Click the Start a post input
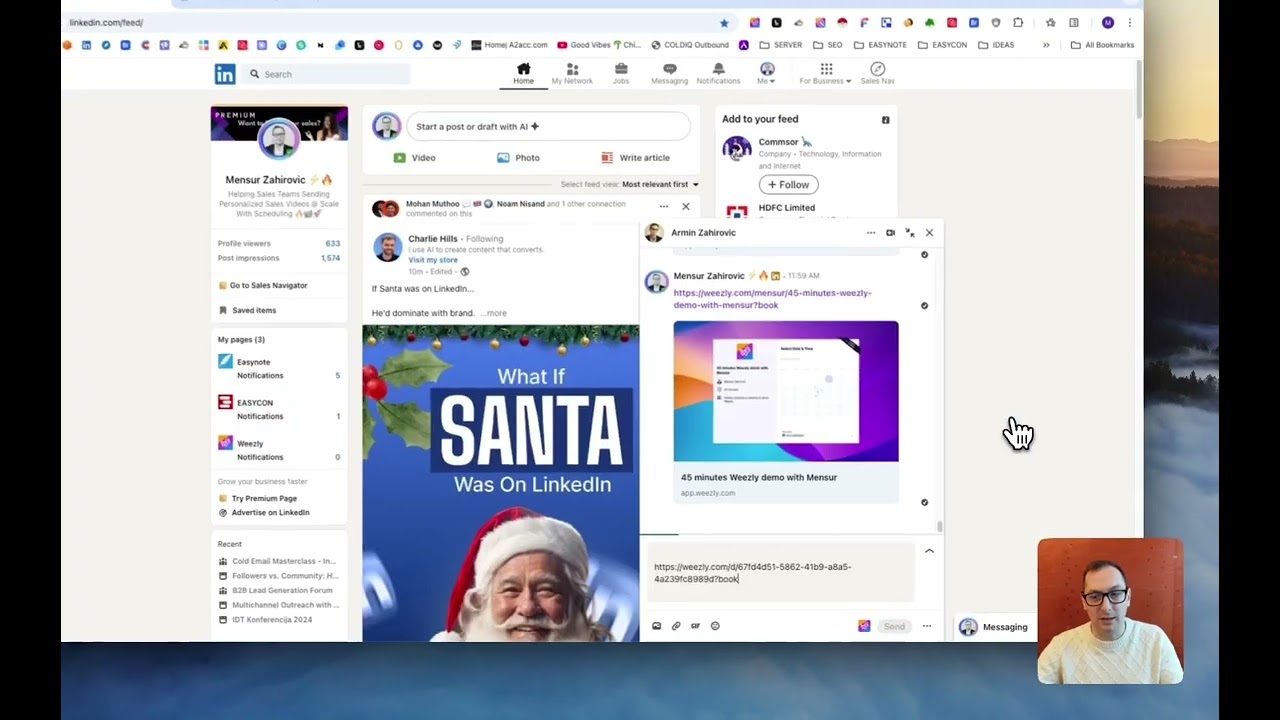Screen dimensions: 1280x720 [548, 127]
